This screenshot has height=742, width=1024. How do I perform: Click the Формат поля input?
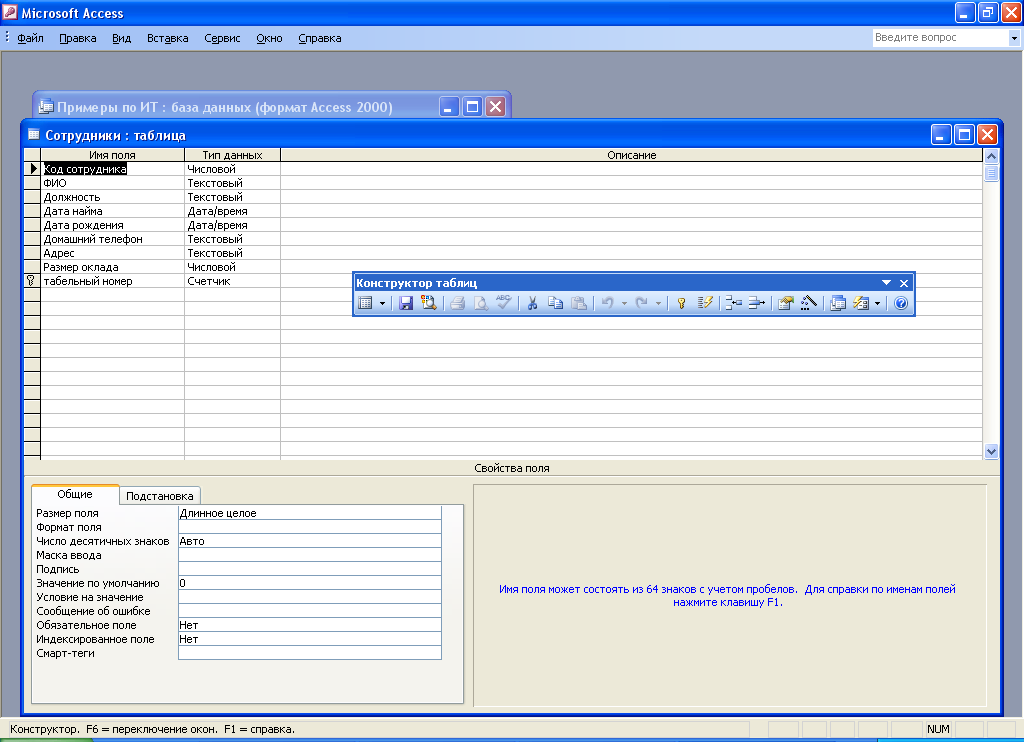[x=310, y=527]
